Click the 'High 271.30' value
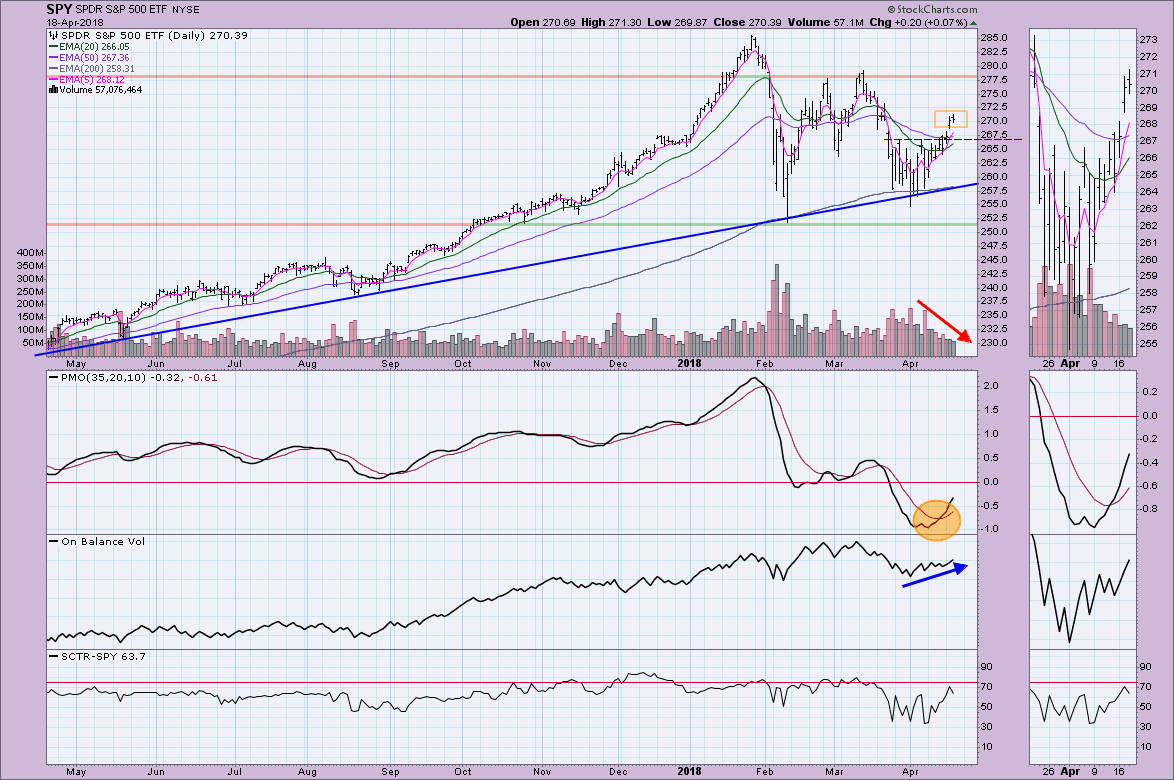The image size is (1174, 780). coord(611,22)
